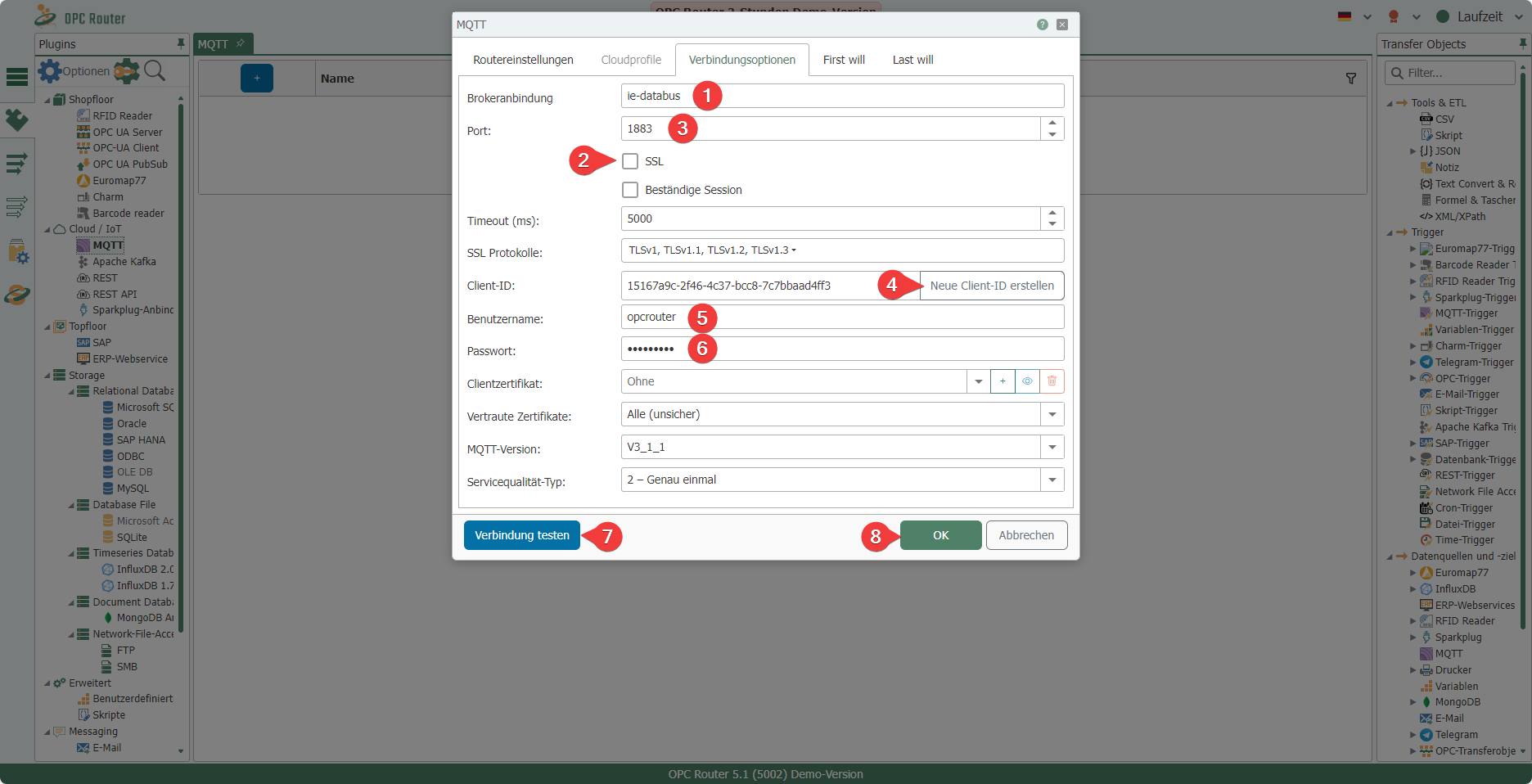Viewport: 1532px width, 784px height.
Task: Click the blue plus button to add connection
Action: tap(256, 79)
